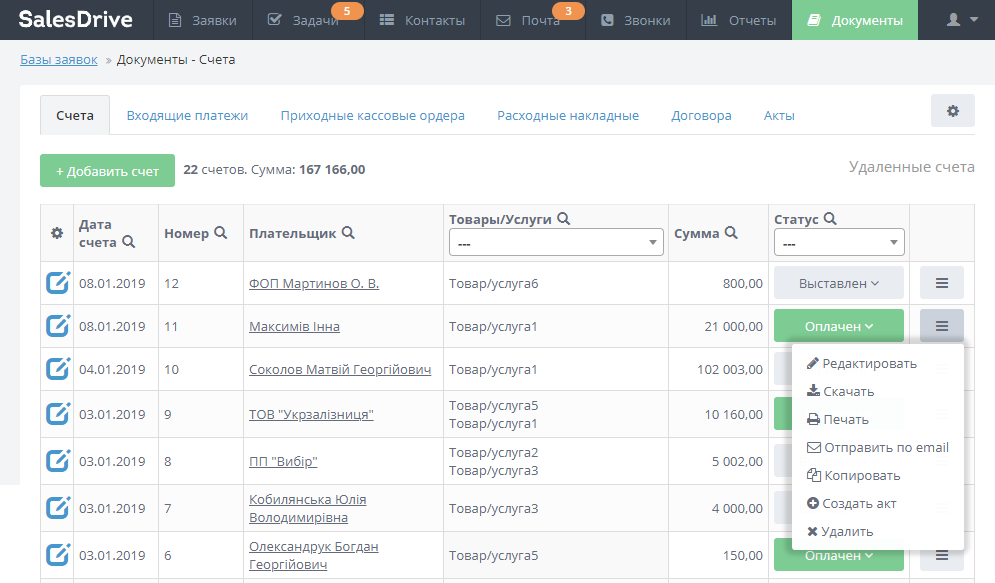
Task: Switch to Приходные кассовые ордера tab
Action: pos(372,115)
